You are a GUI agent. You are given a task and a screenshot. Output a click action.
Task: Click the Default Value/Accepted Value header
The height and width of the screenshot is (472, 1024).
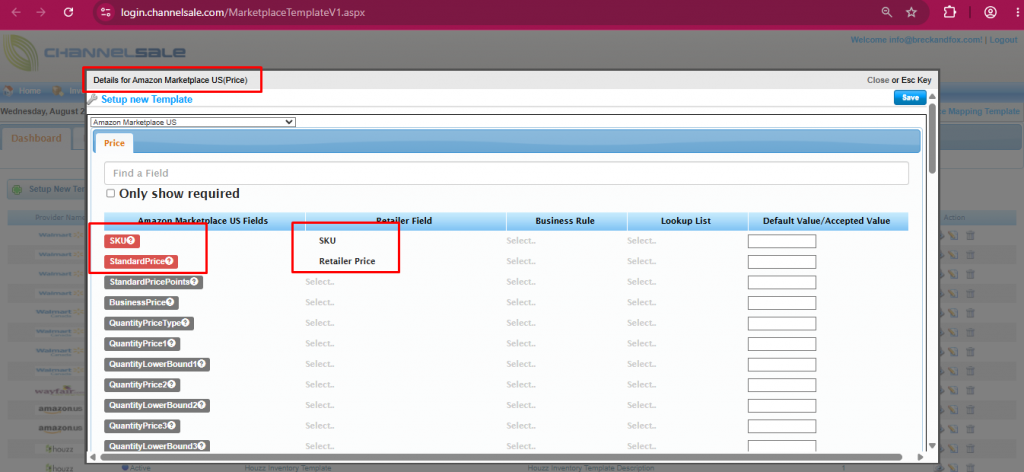click(827, 221)
